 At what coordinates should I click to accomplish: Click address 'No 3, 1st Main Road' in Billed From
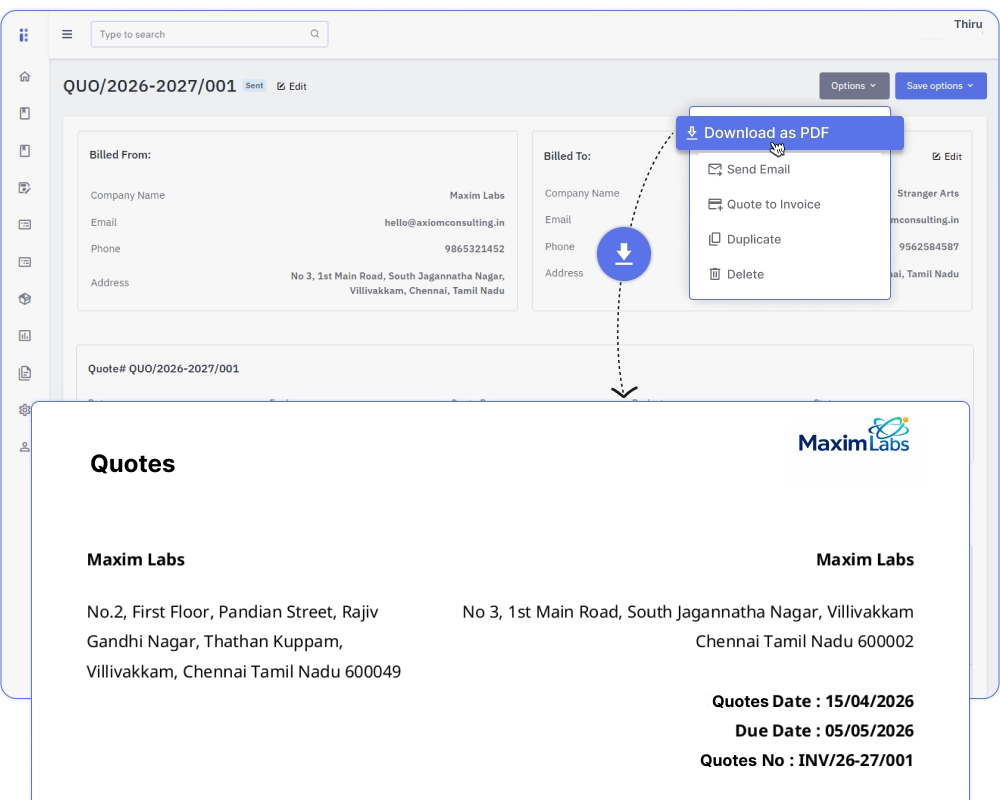397,283
